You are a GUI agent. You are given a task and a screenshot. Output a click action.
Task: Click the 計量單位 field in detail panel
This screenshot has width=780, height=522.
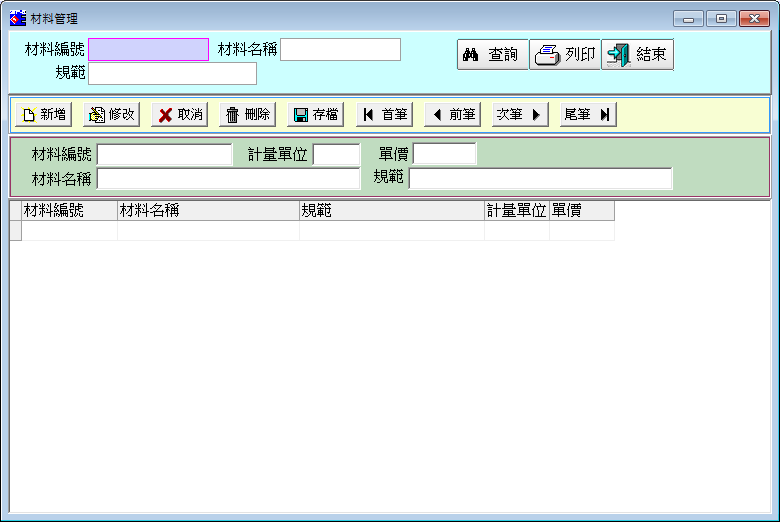point(336,154)
